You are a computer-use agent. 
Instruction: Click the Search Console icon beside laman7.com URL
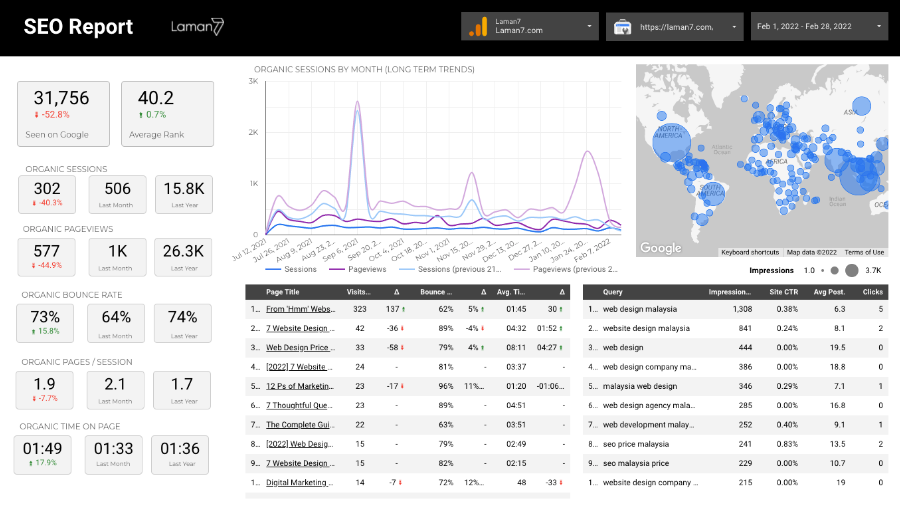click(x=622, y=27)
